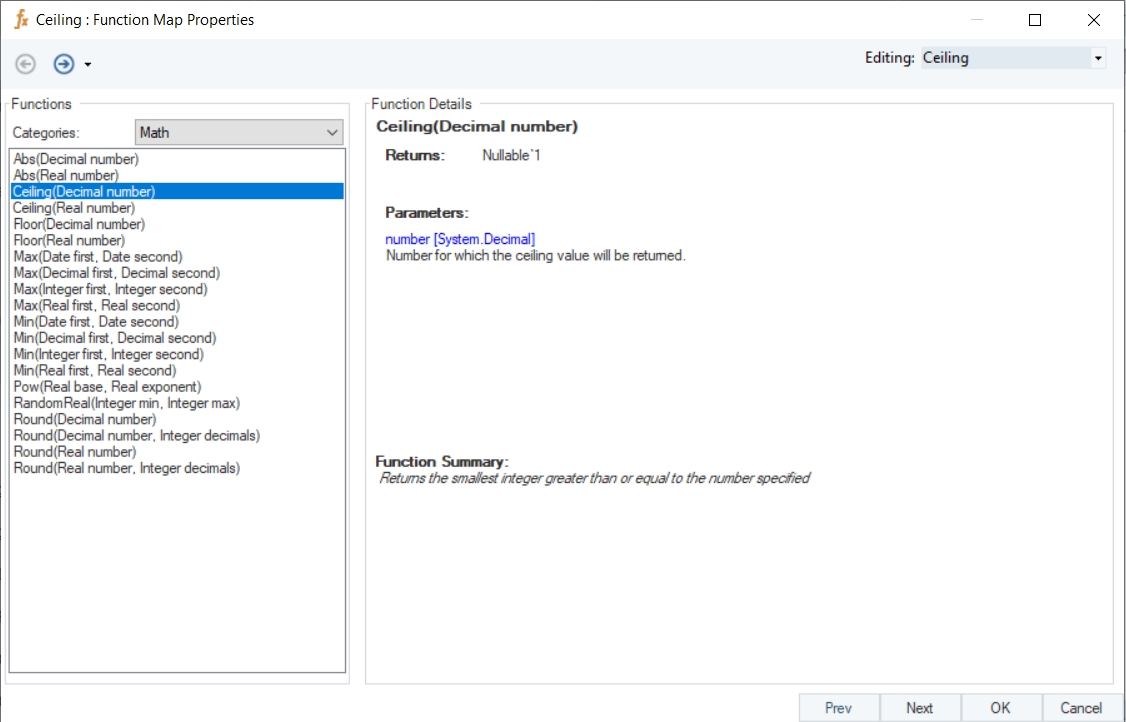The image size is (1126, 722).
Task: Click the back navigation arrow icon
Action: [26, 64]
